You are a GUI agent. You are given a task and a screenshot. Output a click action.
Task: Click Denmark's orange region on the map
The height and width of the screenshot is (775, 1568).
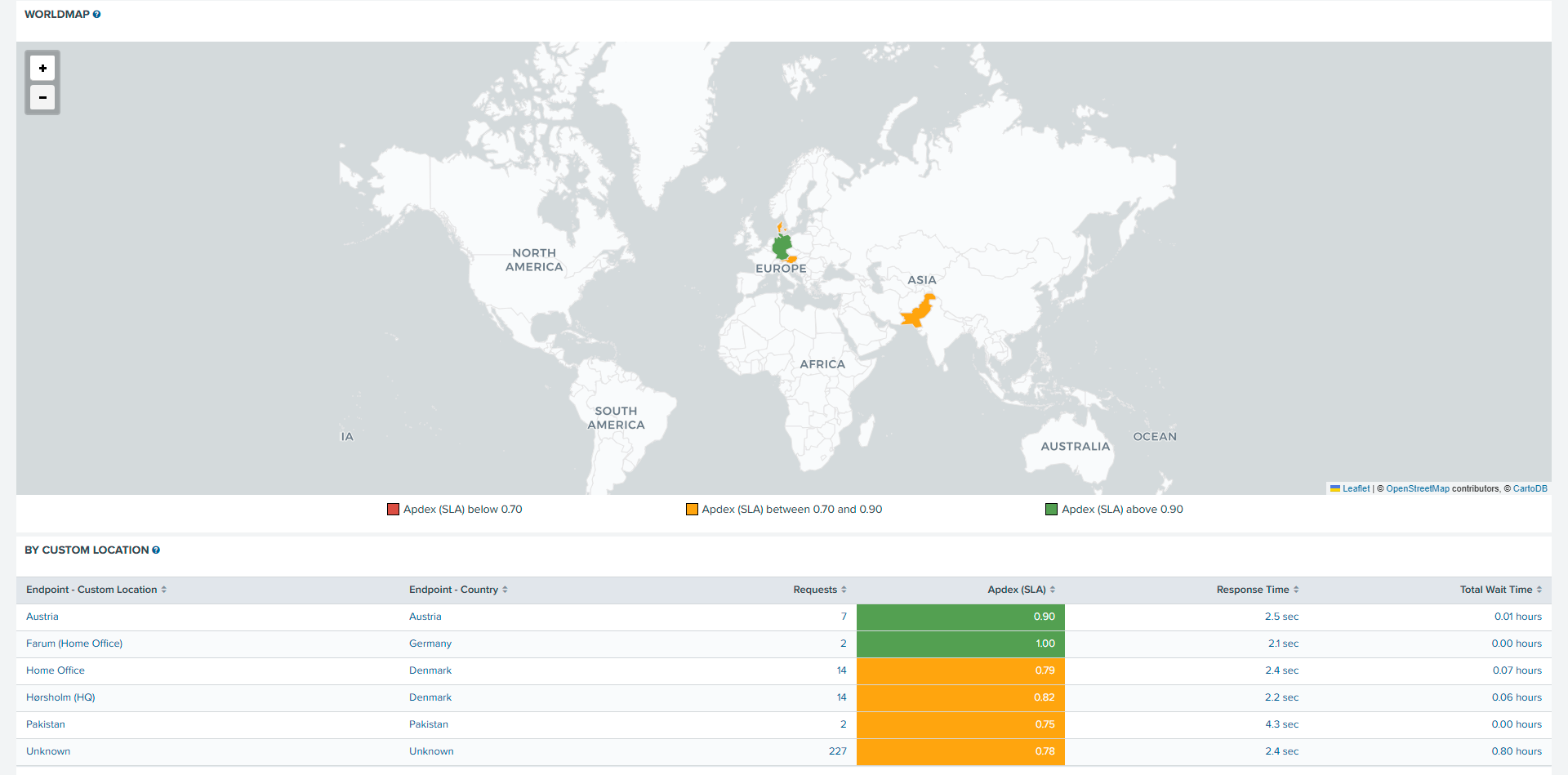tap(780, 227)
